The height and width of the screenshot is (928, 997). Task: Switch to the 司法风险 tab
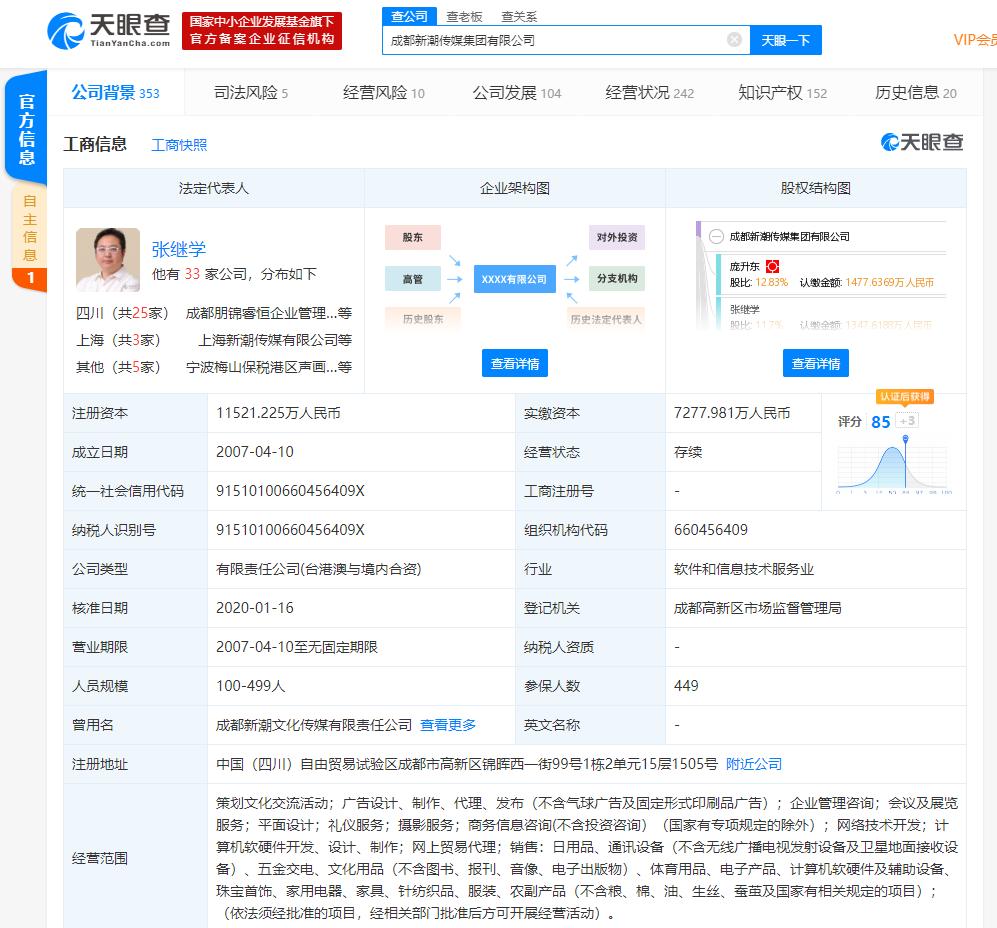tap(244, 92)
